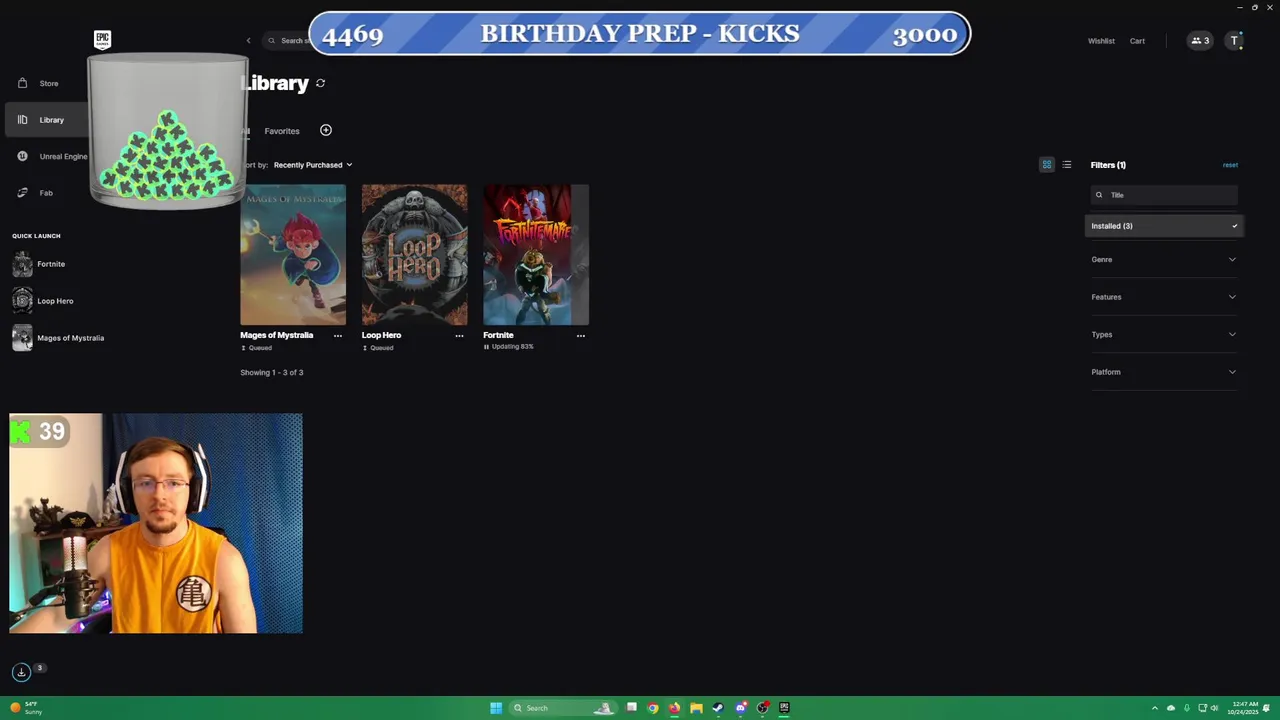Click the Epic Games Launcher taskbar icon
1280x720 pixels.
pyautogui.click(x=784, y=708)
